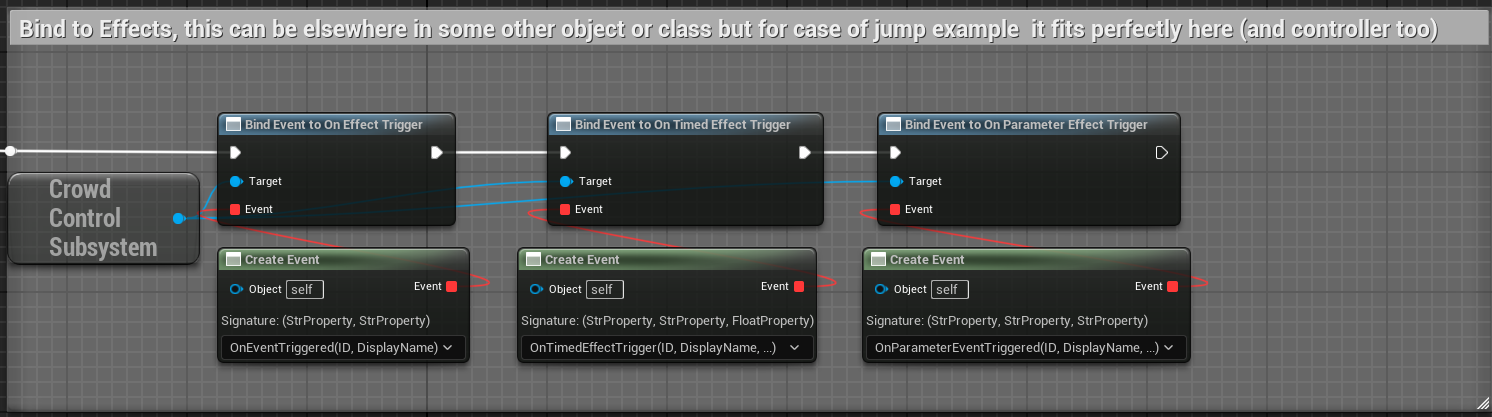The width and height of the screenshot is (1492, 417).
Task: Click Object pin on middle Create Event node
Action: tap(536, 290)
